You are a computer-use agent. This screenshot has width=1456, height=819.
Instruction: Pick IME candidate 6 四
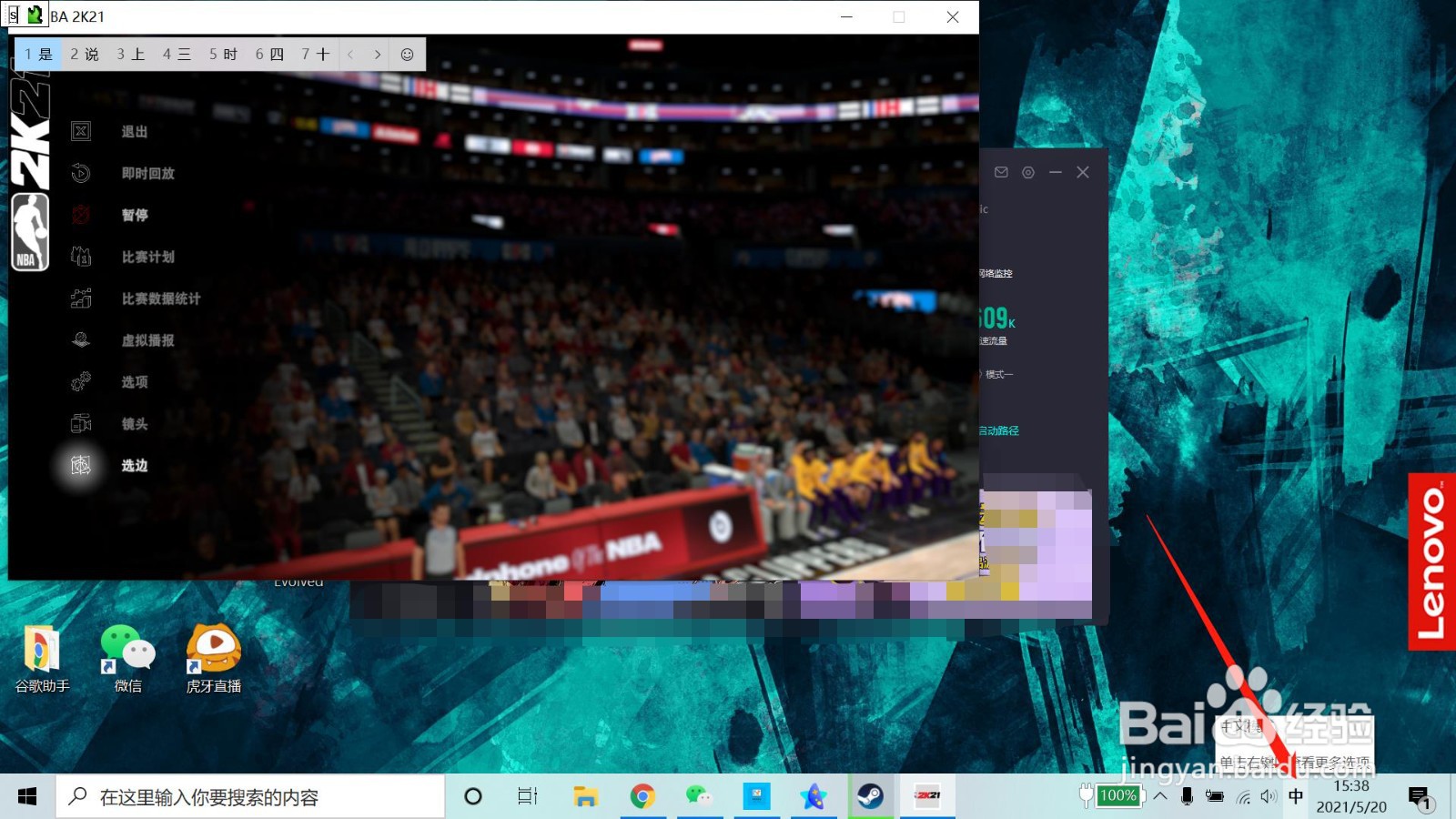click(x=269, y=55)
